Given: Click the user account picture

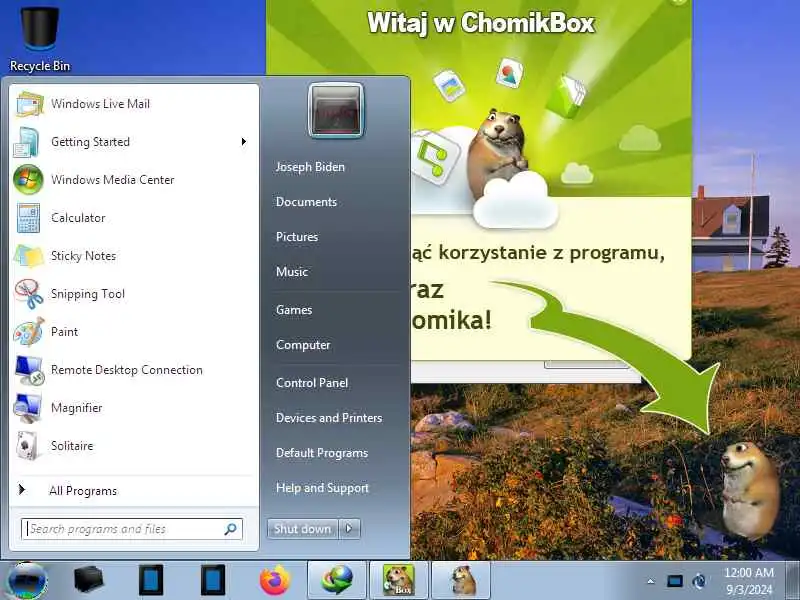Looking at the screenshot, I should click(x=336, y=111).
